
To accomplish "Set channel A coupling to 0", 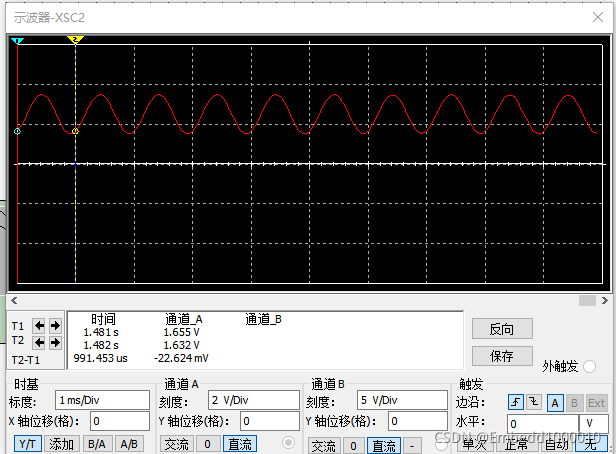I will pos(207,444).
